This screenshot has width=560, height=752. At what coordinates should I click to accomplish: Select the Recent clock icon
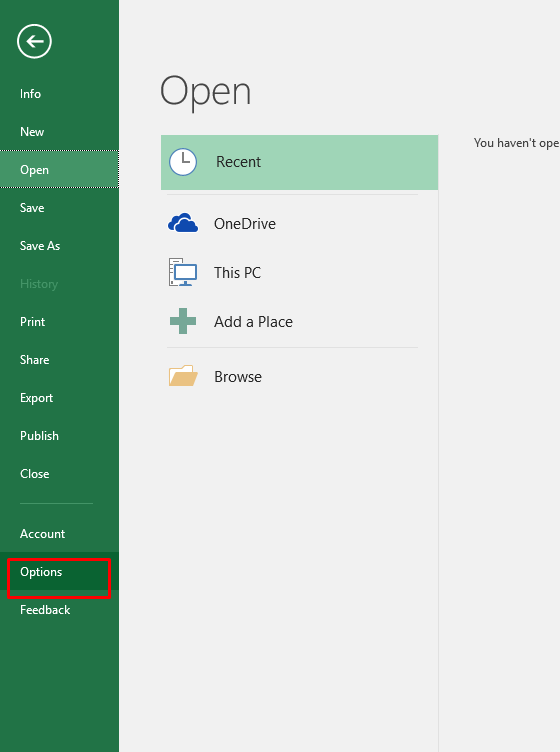pos(183,162)
